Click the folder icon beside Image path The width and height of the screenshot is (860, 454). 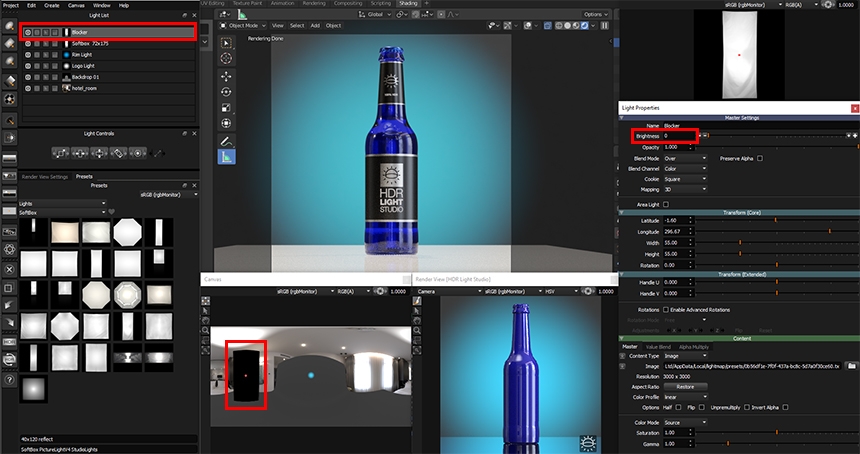(x=851, y=366)
